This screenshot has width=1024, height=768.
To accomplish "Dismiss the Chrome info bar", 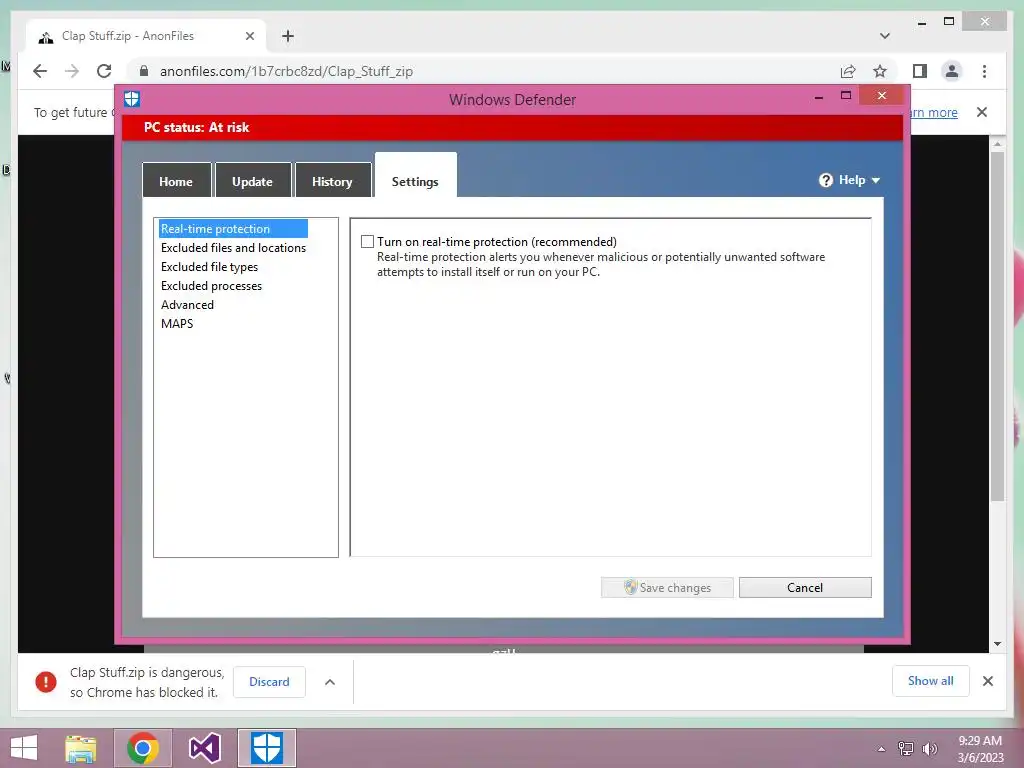I will tap(982, 112).
